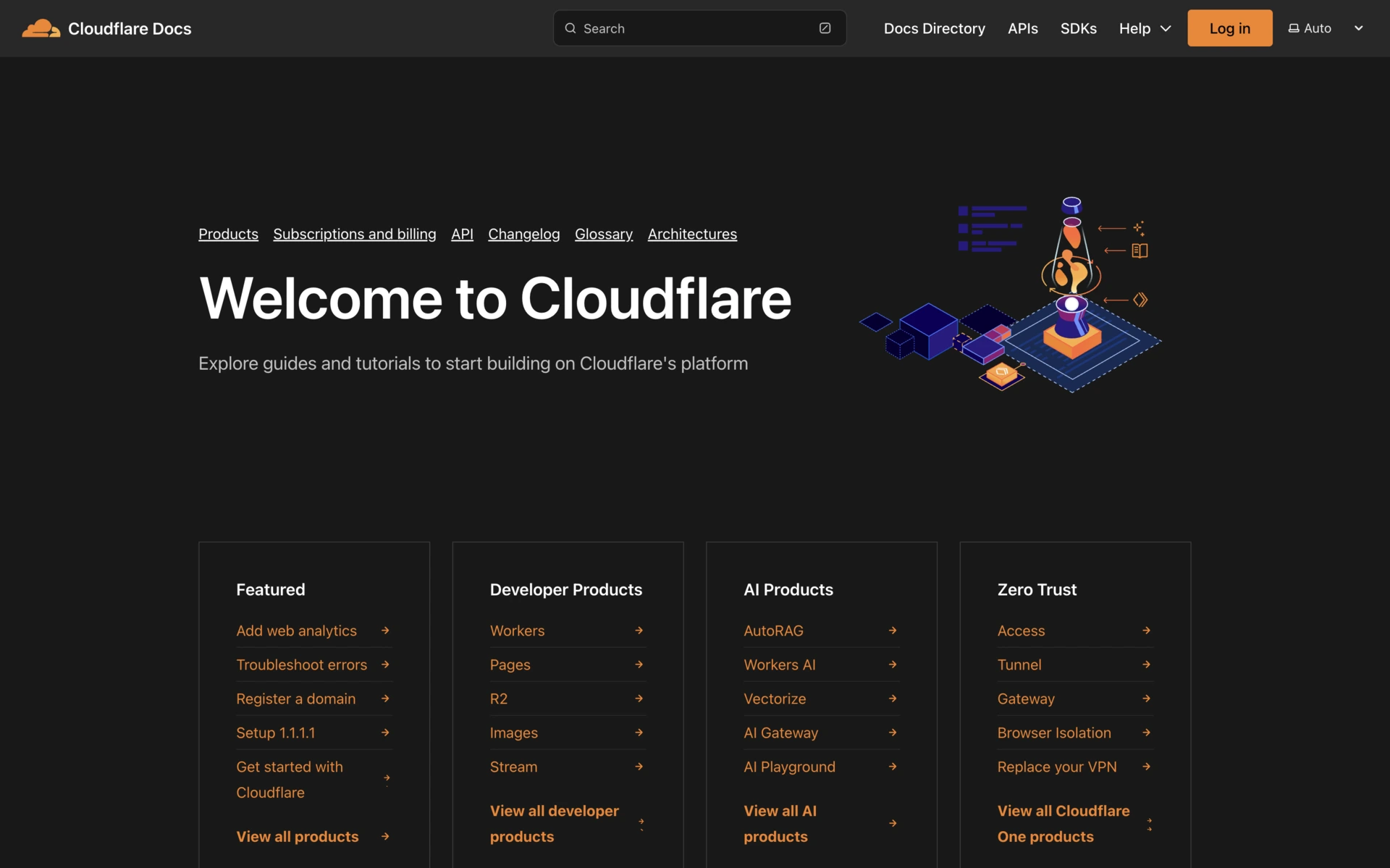The width and height of the screenshot is (1390, 868).
Task: Click arrow icon next to Vectorize
Action: coord(893,699)
